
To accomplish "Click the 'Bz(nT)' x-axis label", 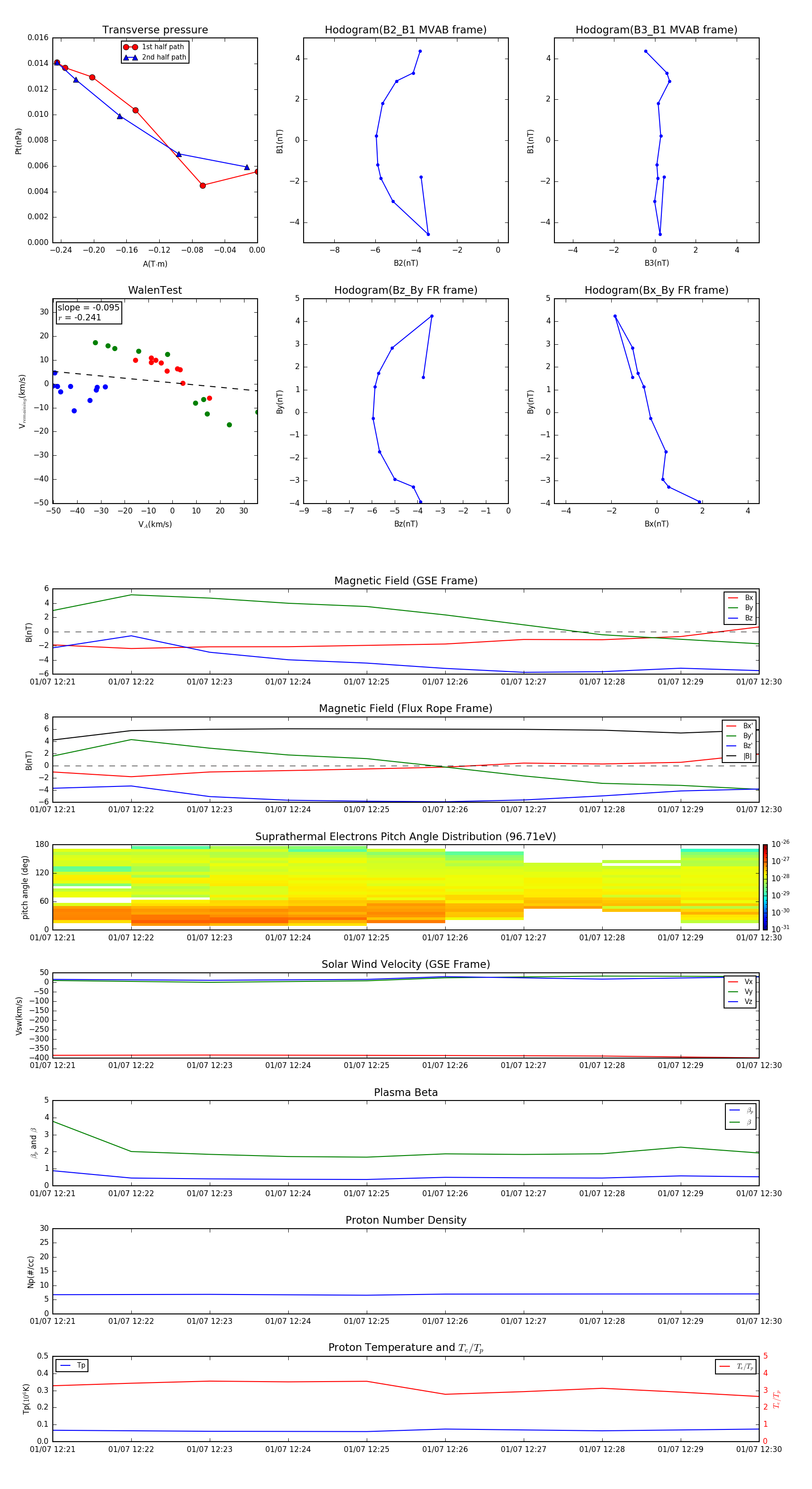I will pyautogui.click(x=406, y=524).
